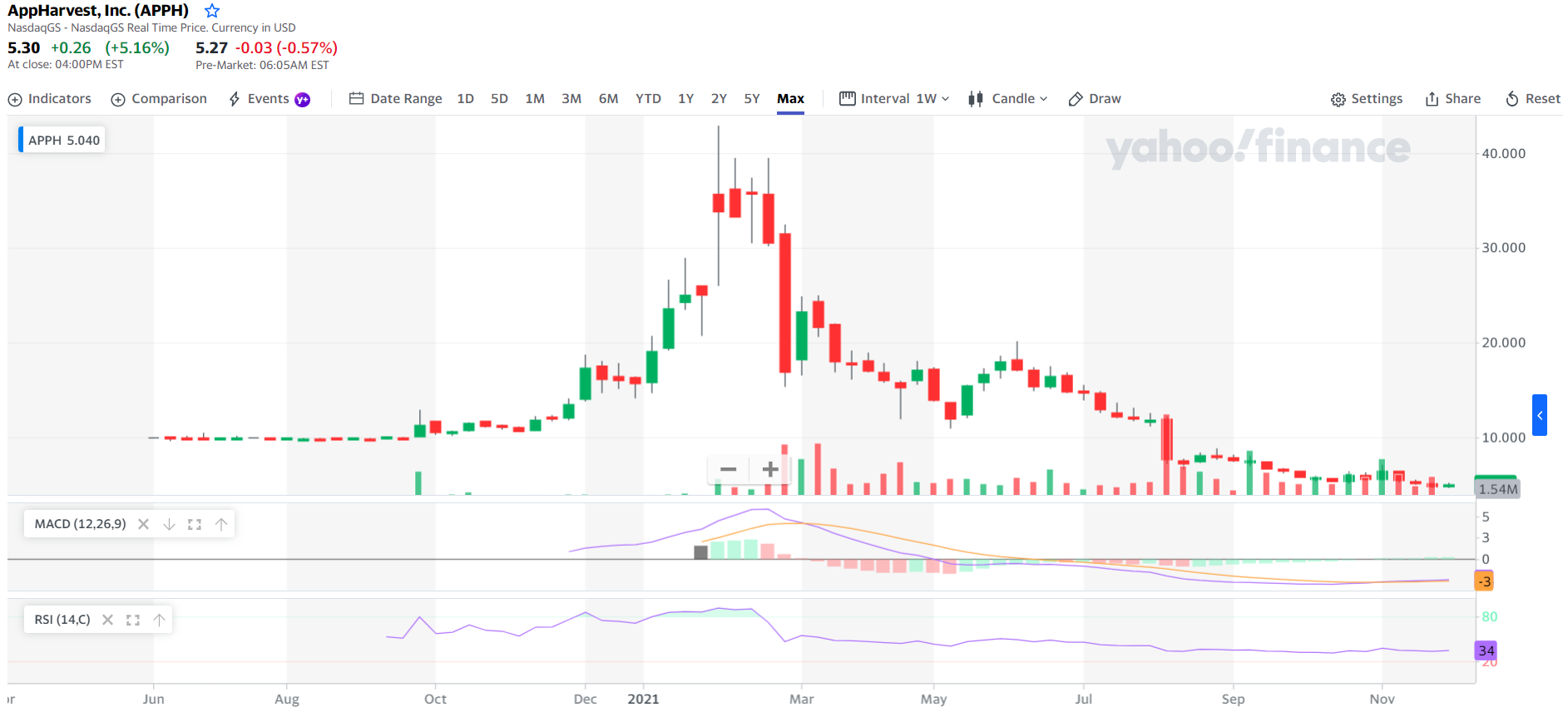
Task: Select the 5D range
Action: (x=499, y=99)
